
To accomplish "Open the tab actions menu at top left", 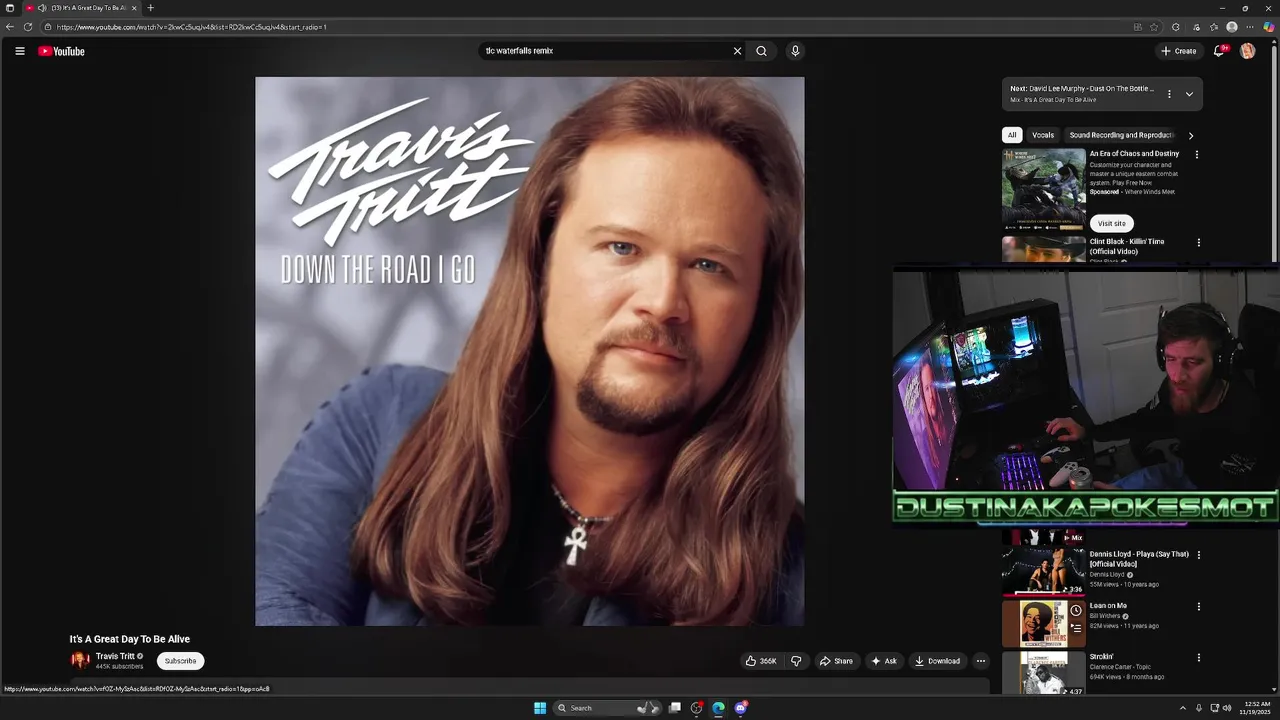I will point(10,8).
